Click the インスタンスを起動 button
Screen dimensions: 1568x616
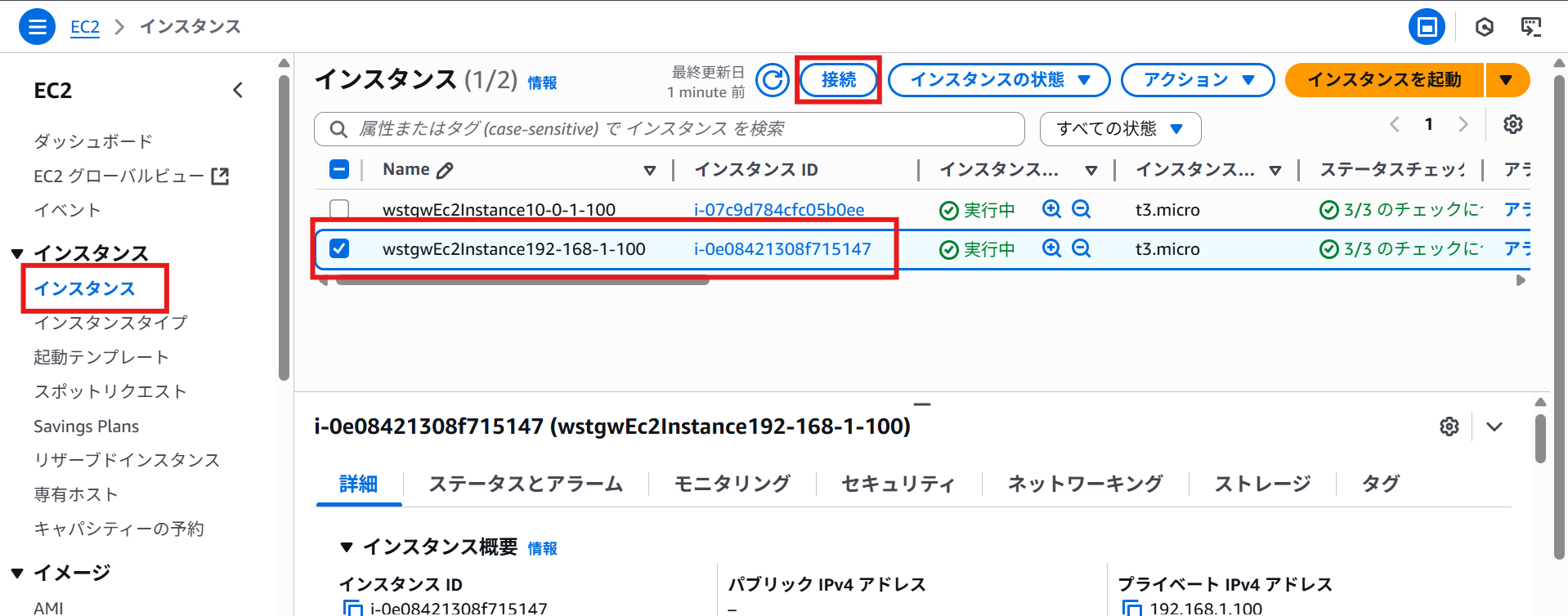pos(1385,80)
